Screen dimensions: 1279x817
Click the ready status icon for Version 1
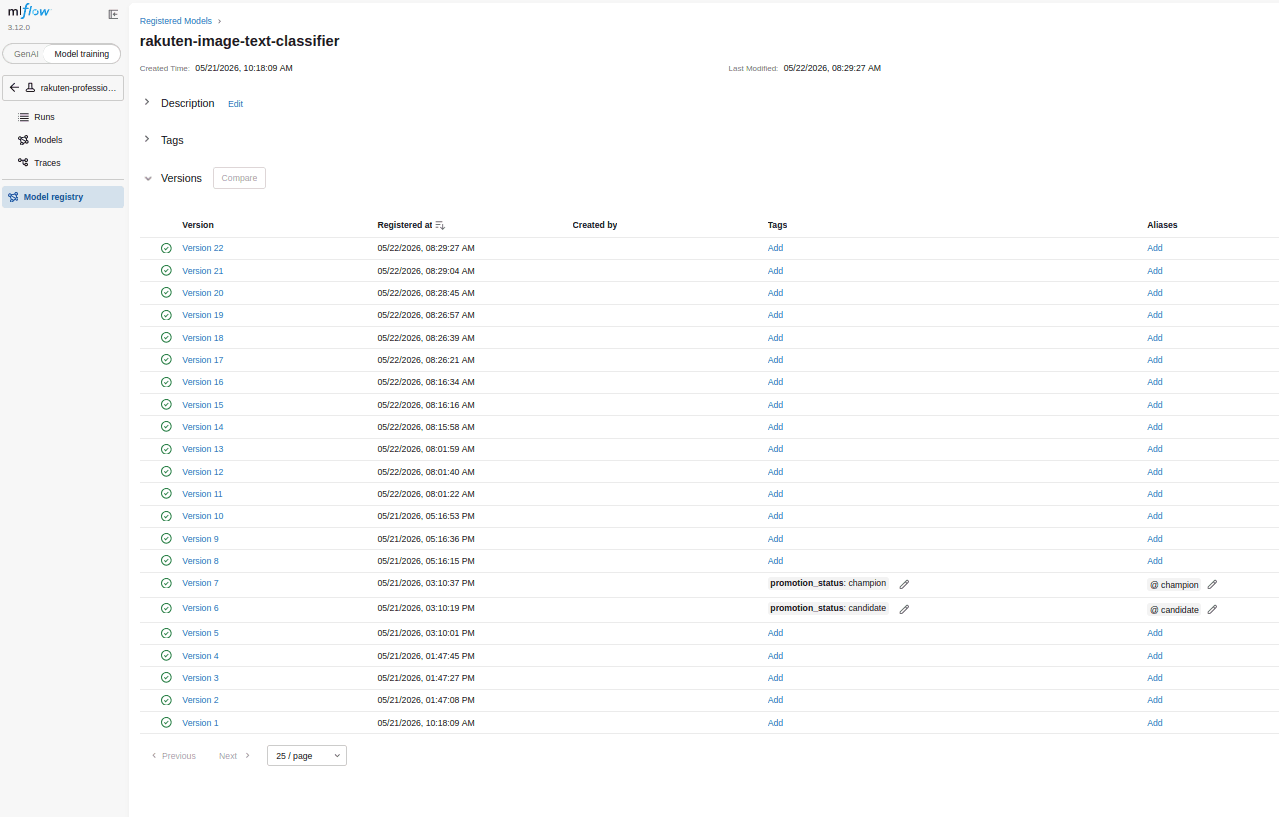pyautogui.click(x=166, y=723)
